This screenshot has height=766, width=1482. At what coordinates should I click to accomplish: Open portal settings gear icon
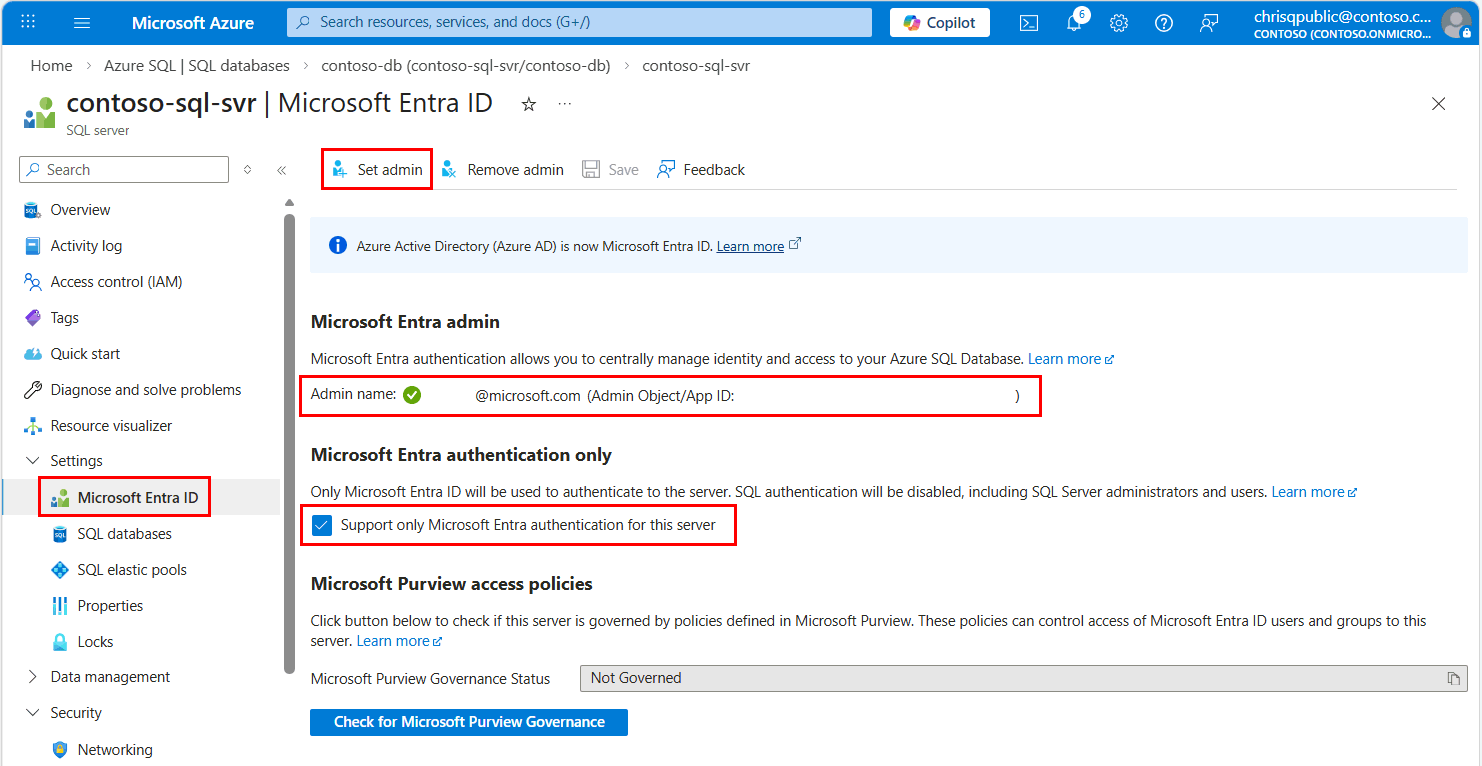pyautogui.click(x=1119, y=23)
